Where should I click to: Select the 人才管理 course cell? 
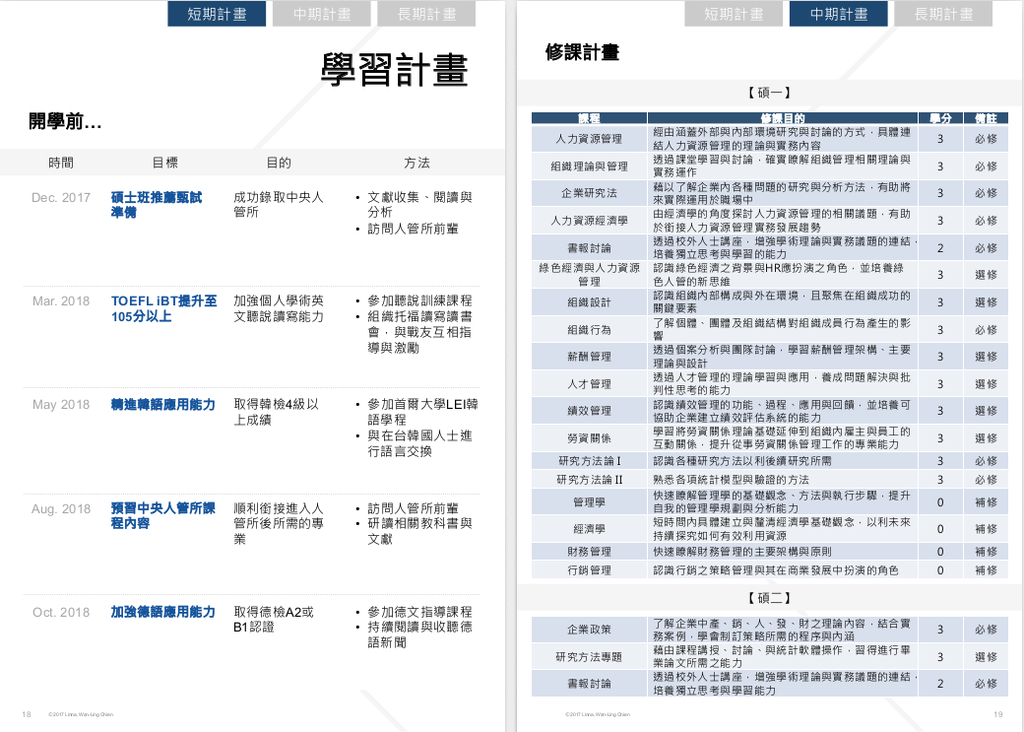[x=589, y=384]
